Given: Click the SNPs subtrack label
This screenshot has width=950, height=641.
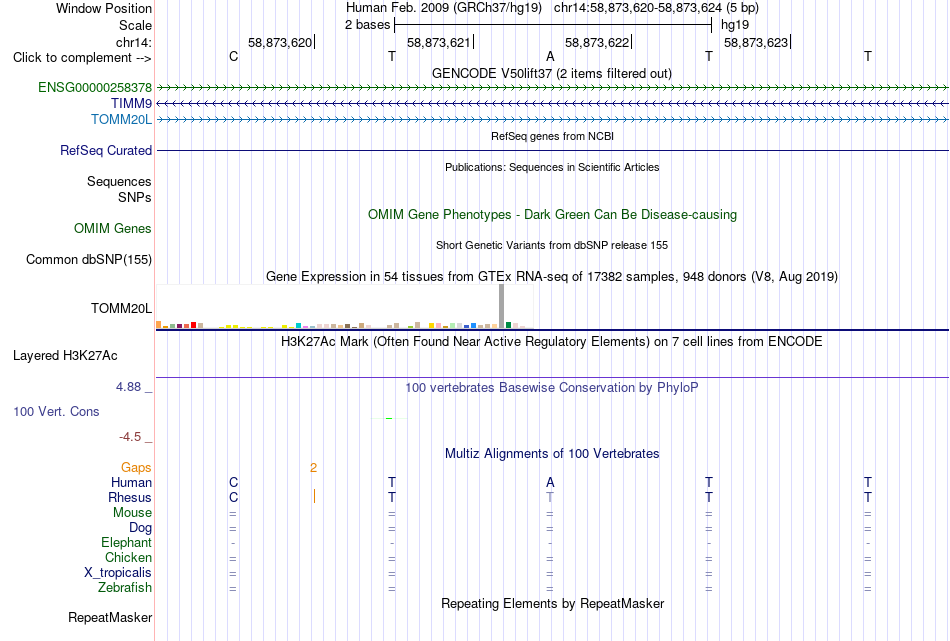Looking at the screenshot, I should (x=135, y=198).
